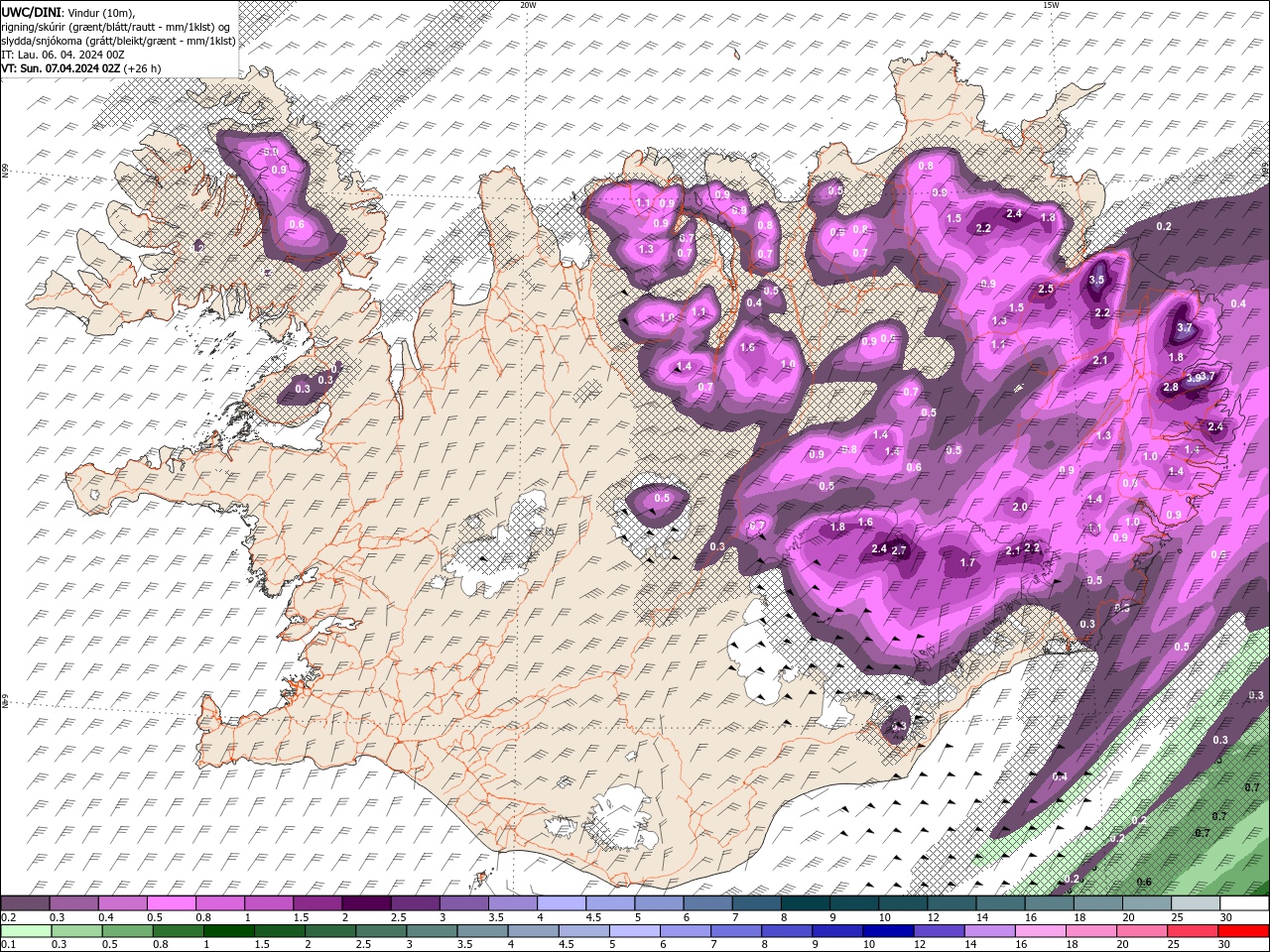Viewport: 1270px width, 952px height.
Task: Select bright pink snow swatch between 0.5 and 0.8
Action: coord(171,903)
